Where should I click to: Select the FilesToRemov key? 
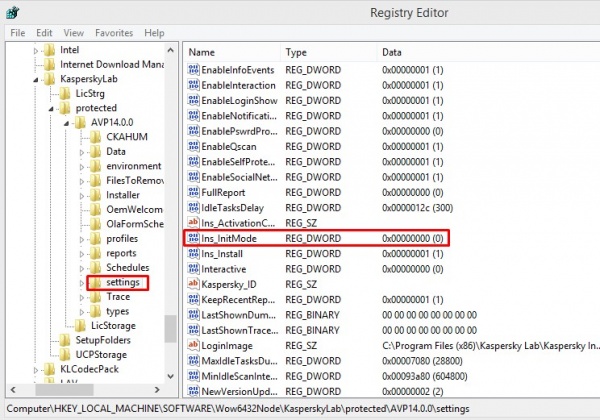click(x=135, y=181)
